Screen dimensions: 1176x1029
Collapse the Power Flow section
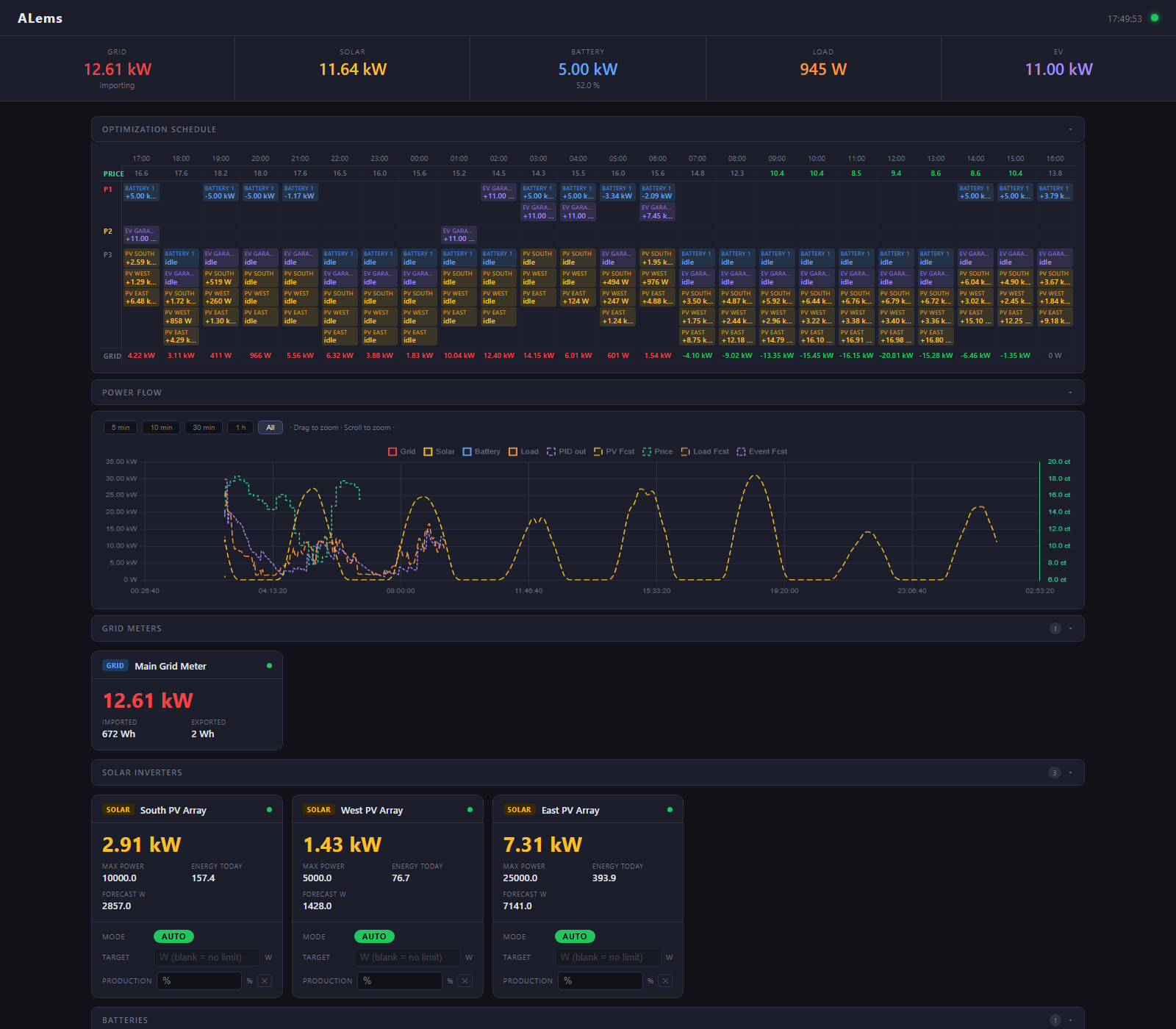(x=1070, y=392)
